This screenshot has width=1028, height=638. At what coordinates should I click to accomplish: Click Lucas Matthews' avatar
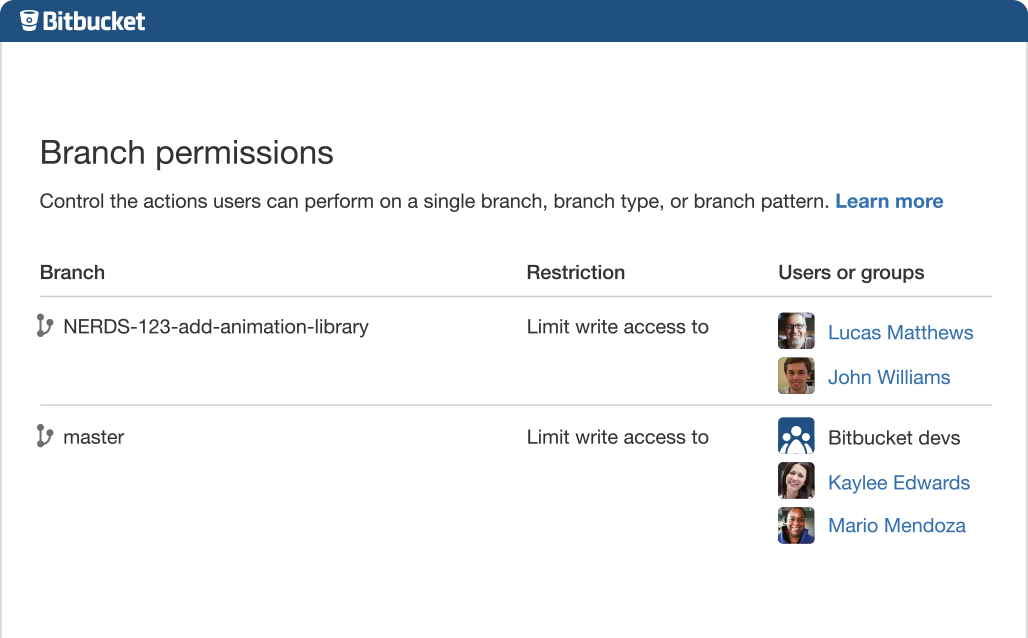coord(796,331)
